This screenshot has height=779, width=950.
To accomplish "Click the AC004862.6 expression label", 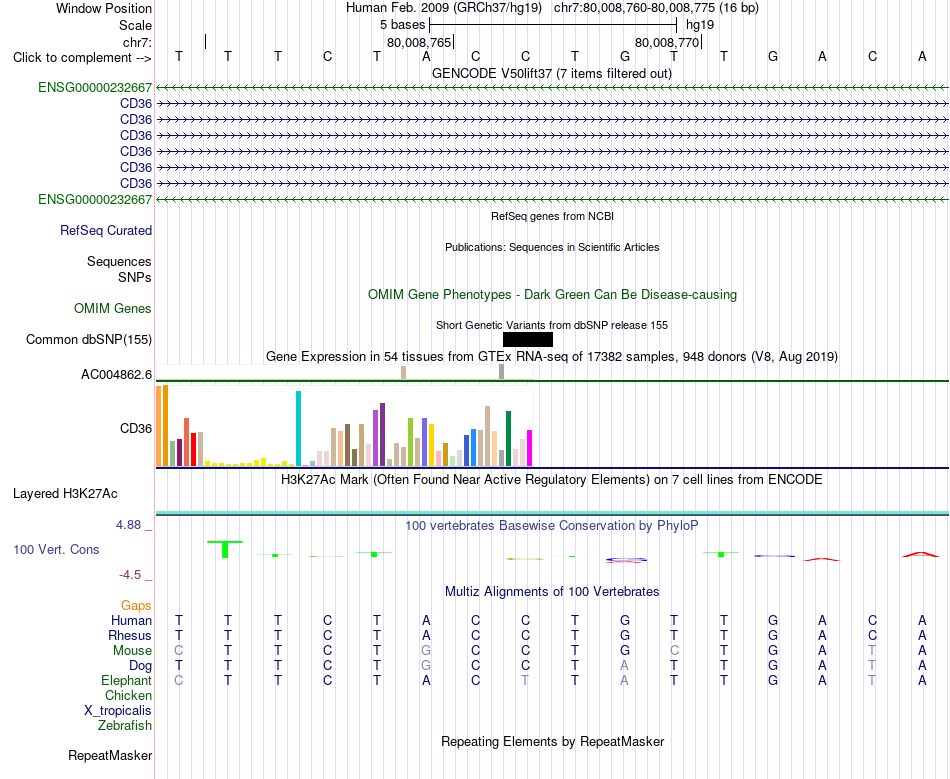I will tap(116, 374).
